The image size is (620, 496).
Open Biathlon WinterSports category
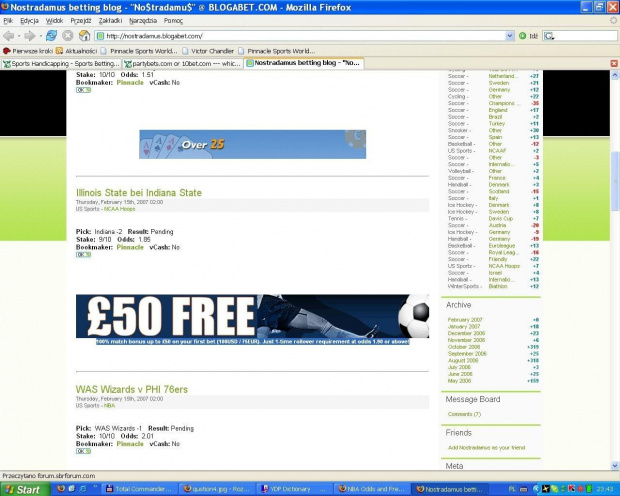click(498, 286)
